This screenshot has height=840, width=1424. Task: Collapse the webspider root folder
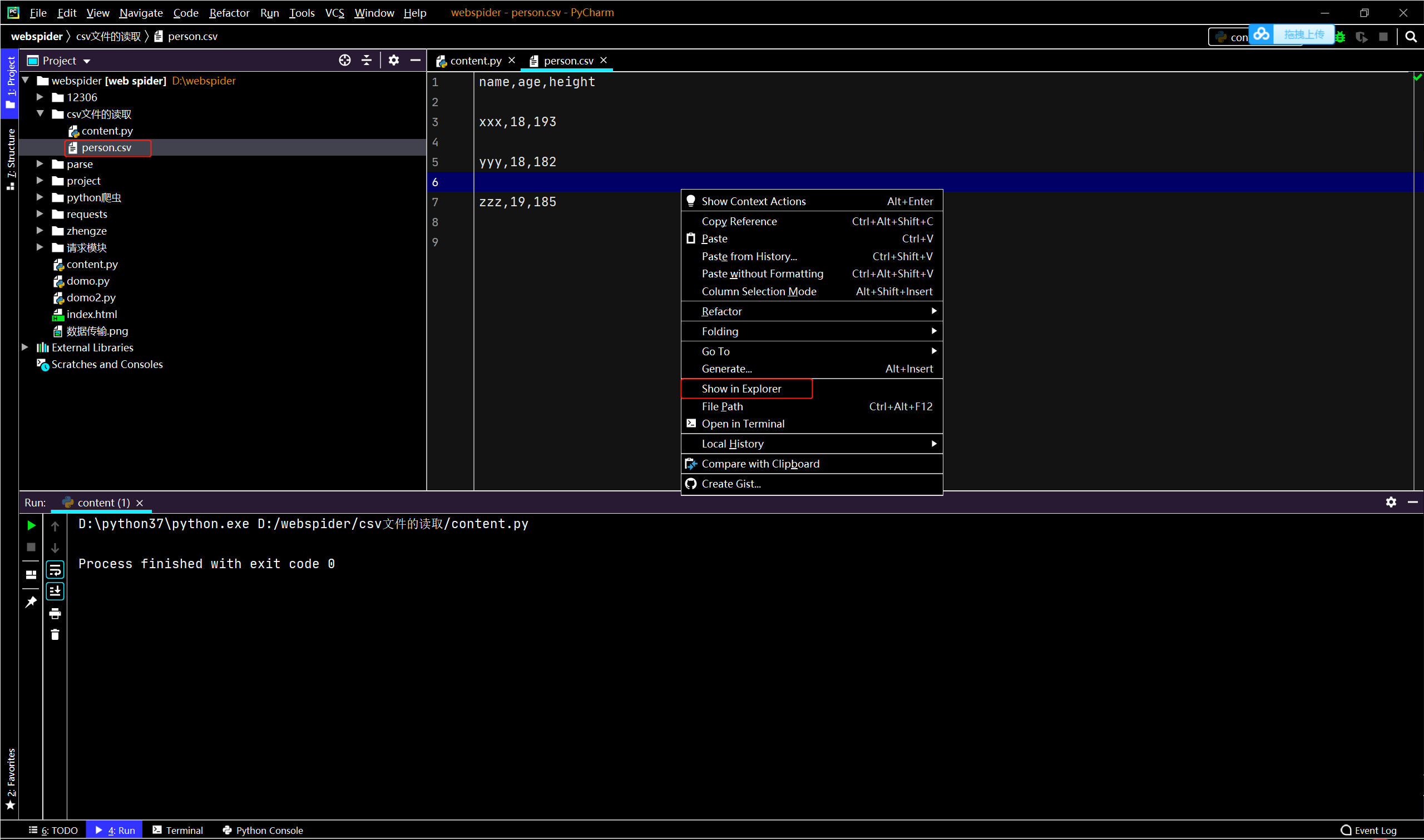click(26, 81)
